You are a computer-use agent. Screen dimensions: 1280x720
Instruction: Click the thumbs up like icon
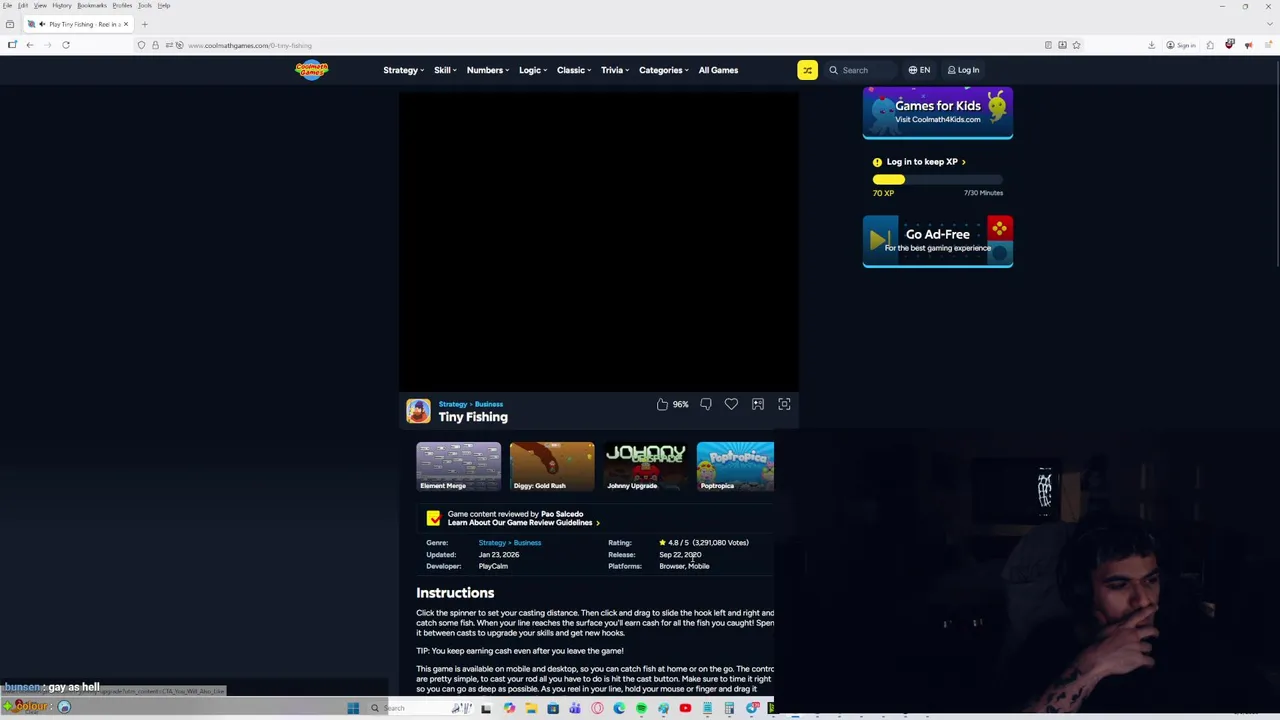tap(662, 404)
